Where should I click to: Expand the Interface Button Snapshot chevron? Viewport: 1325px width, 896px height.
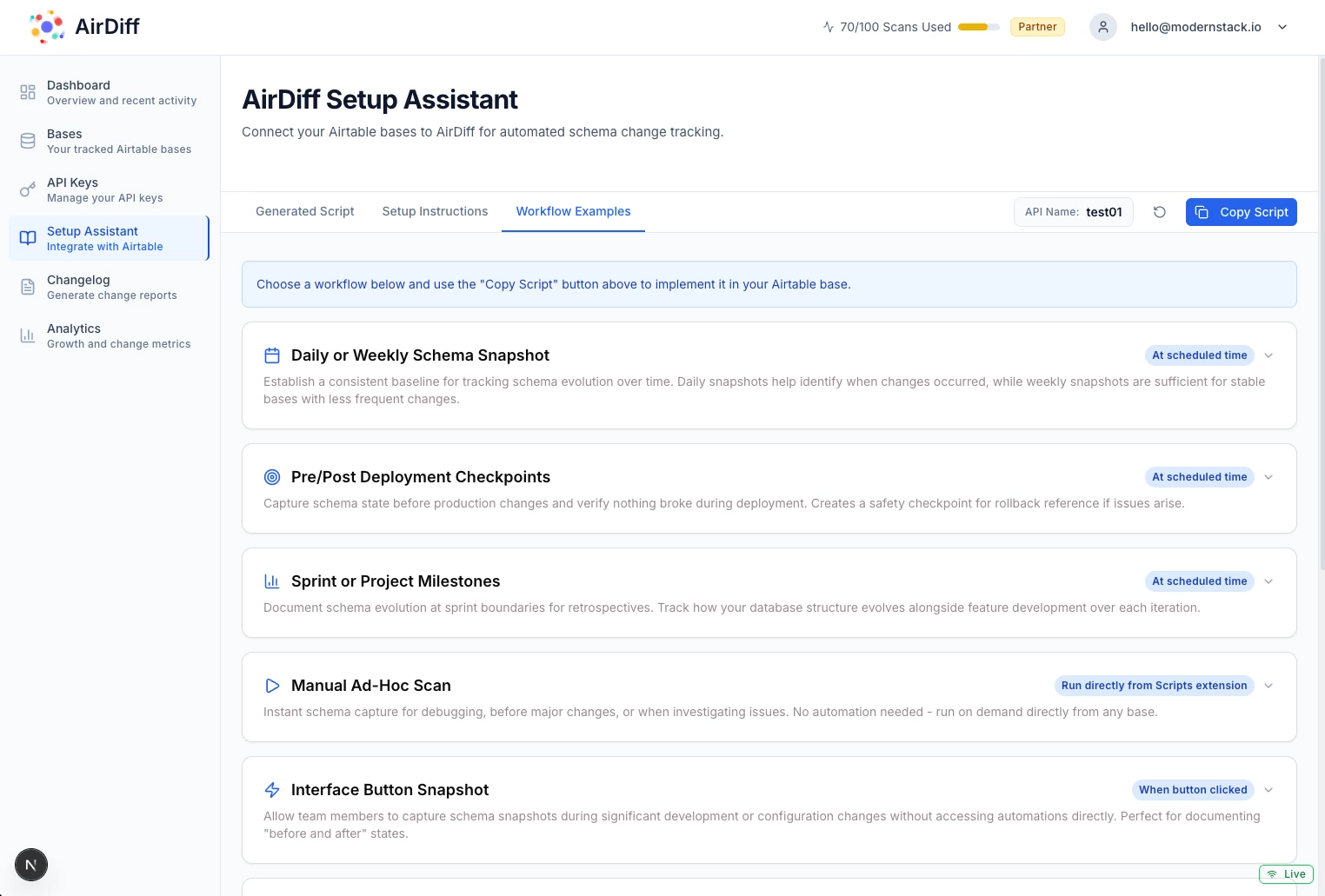click(x=1268, y=790)
